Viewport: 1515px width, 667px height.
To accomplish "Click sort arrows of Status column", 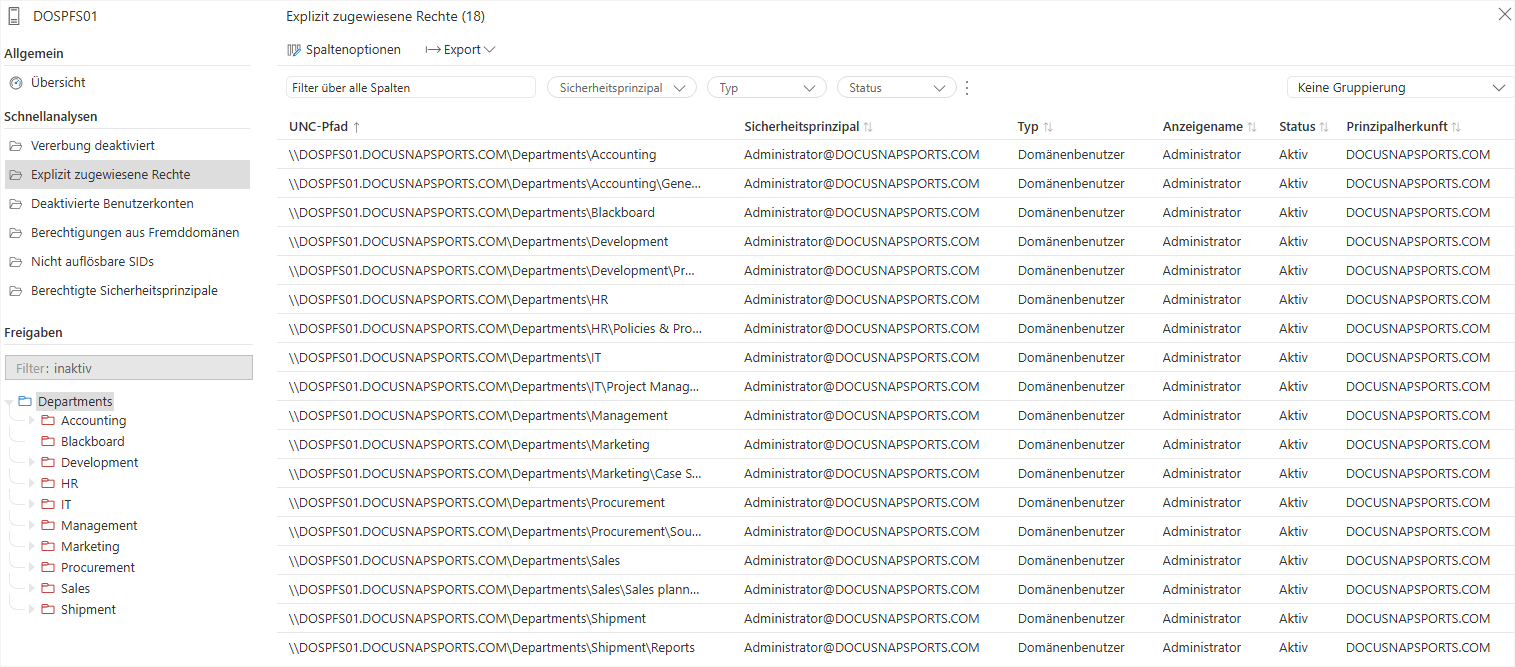I will tap(1324, 127).
